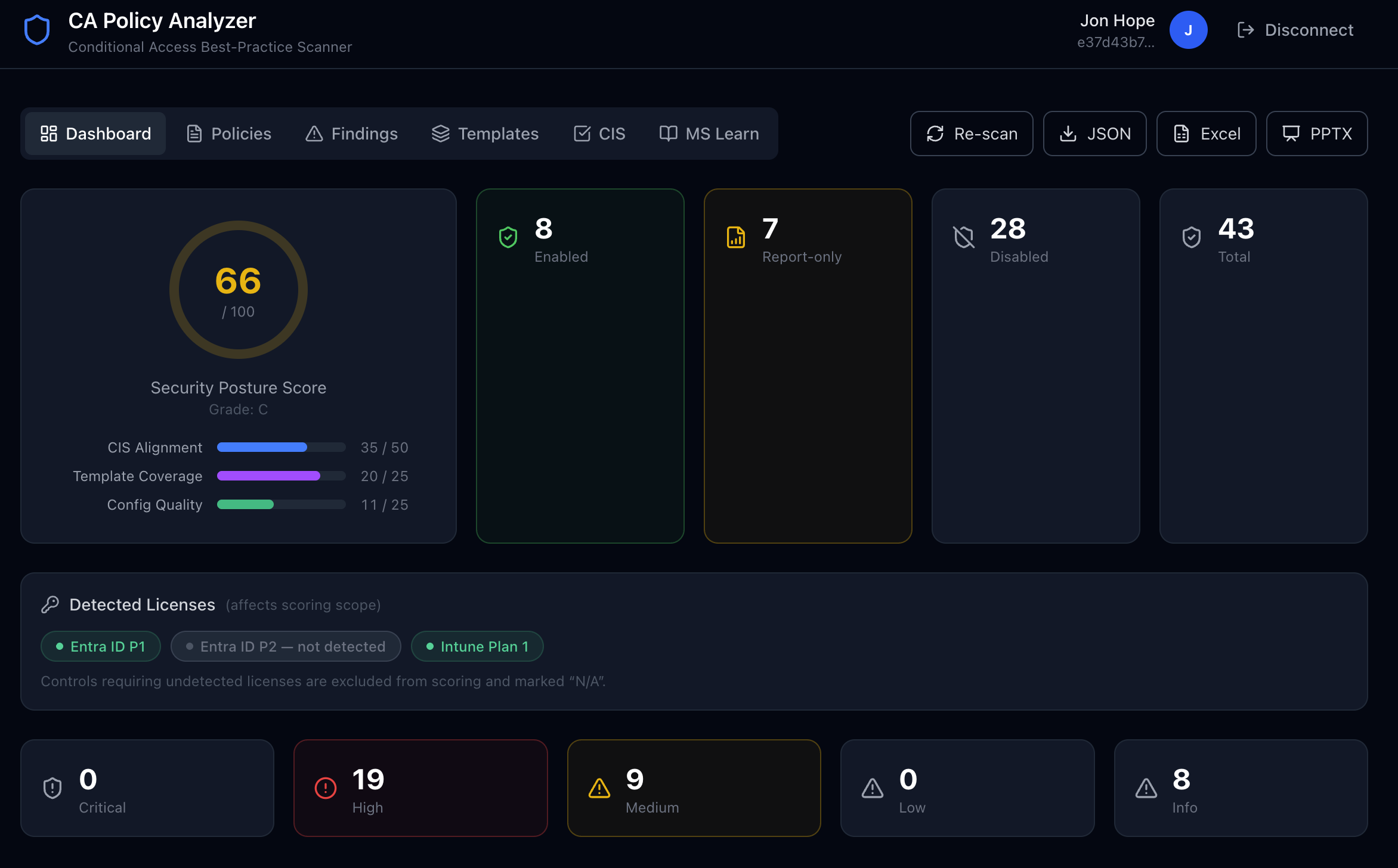Click the CA Policy Analyzer shield logo

click(37, 30)
